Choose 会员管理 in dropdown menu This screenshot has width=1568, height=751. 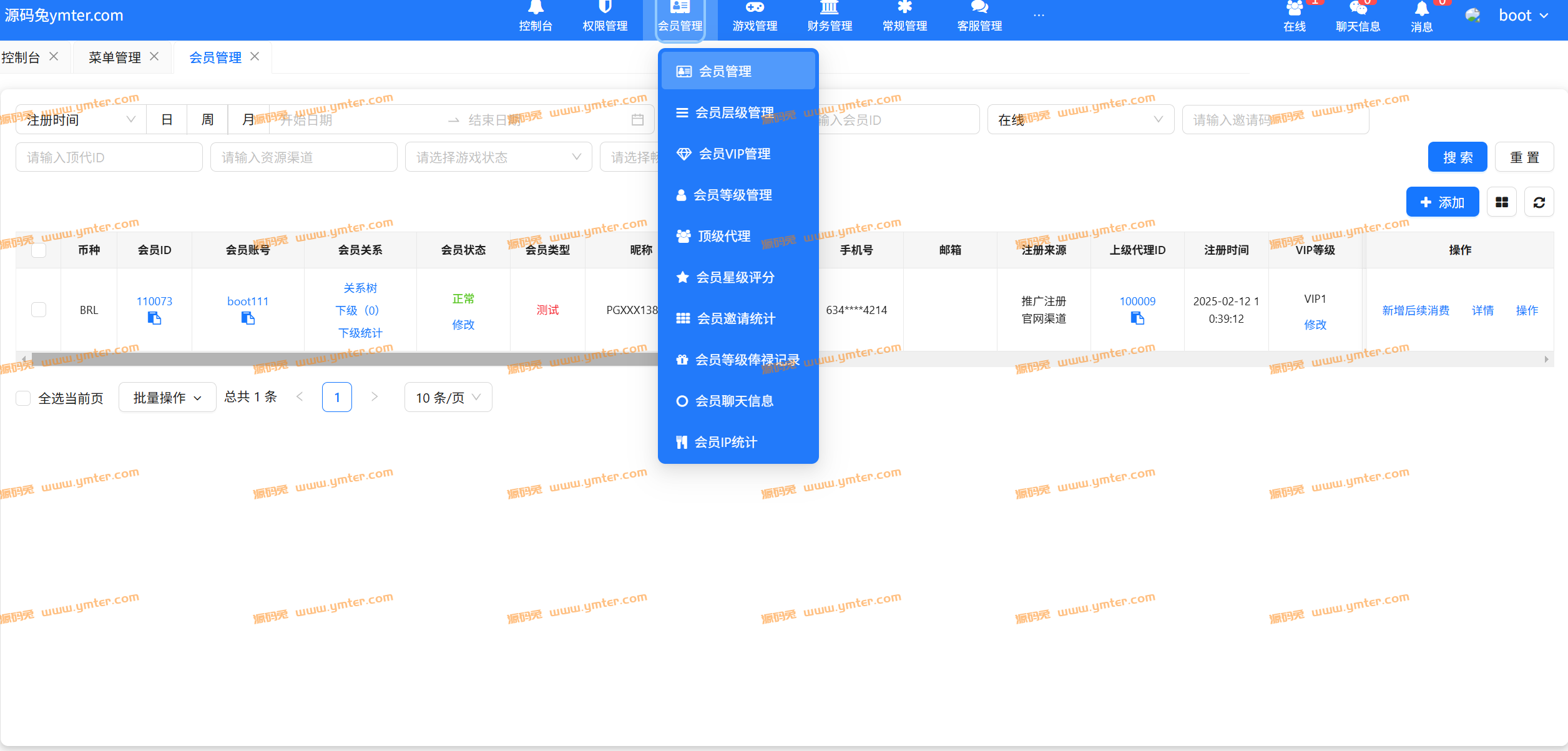pos(738,71)
